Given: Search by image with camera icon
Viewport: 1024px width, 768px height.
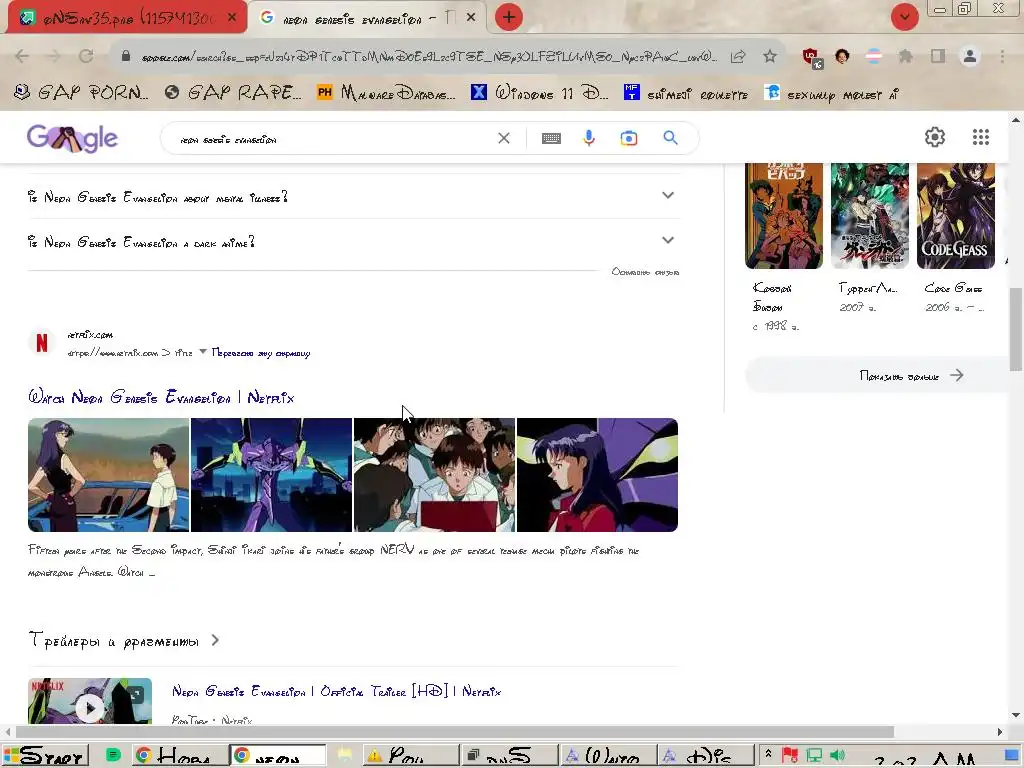Looking at the screenshot, I should point(629,138).
